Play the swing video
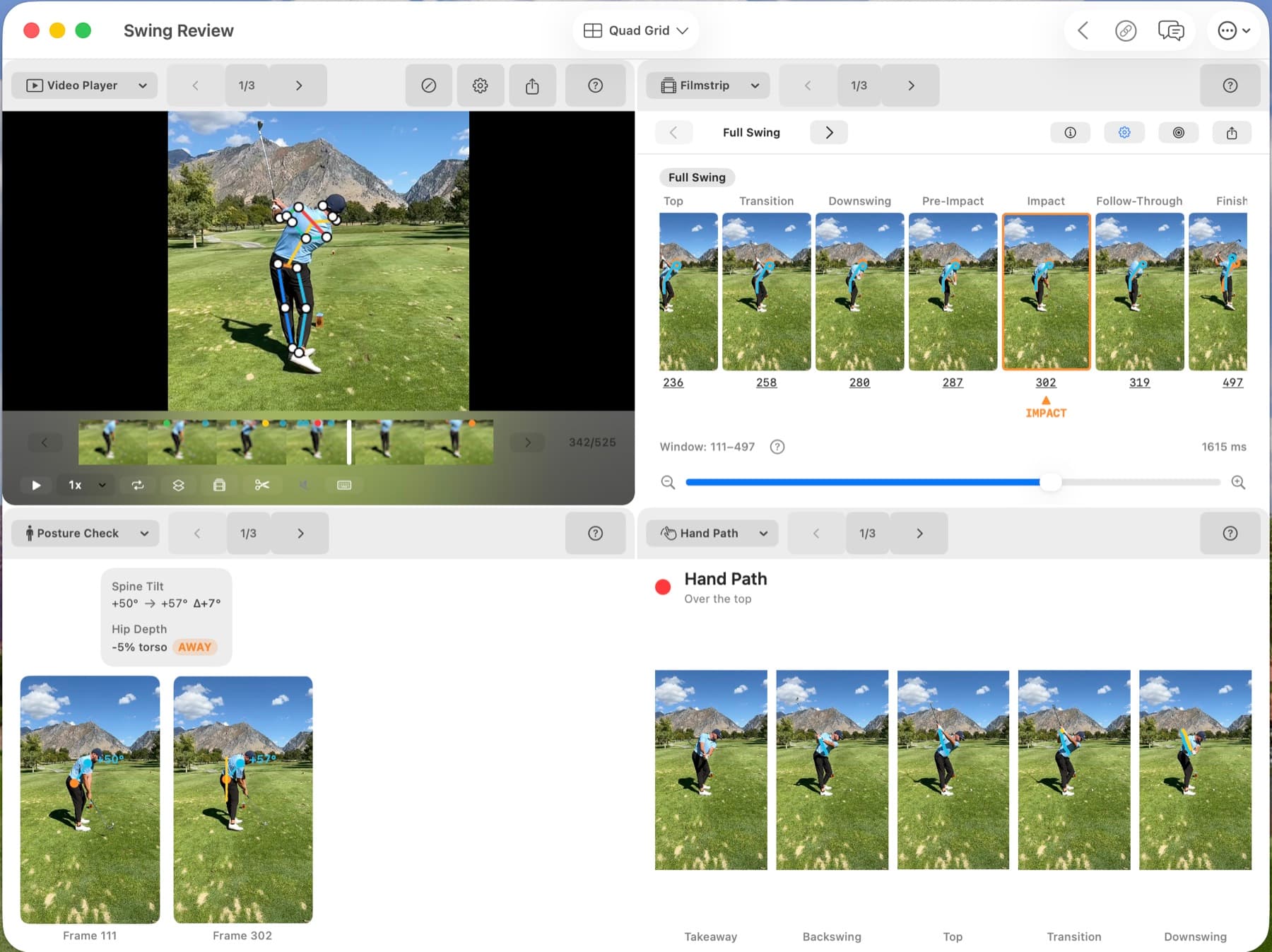The image size is (1272, 952). [36, 485]
